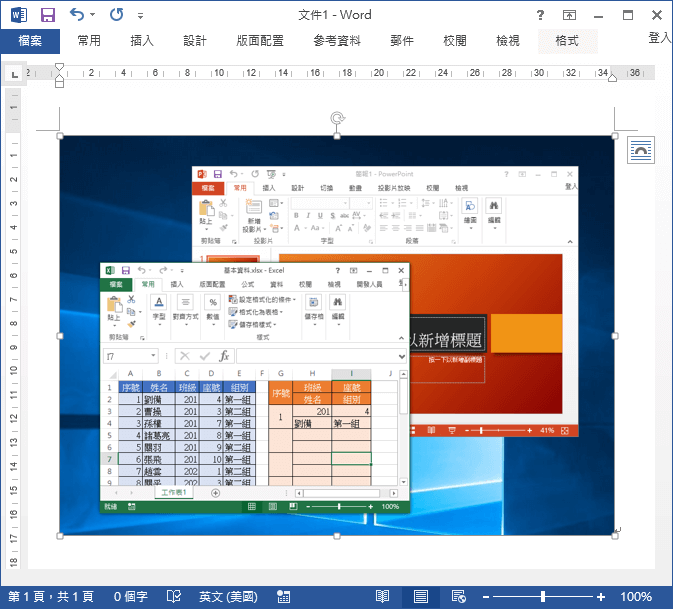Click the proofing check icon in status bar
Screen dimensions: 673x609
point(174,597)
